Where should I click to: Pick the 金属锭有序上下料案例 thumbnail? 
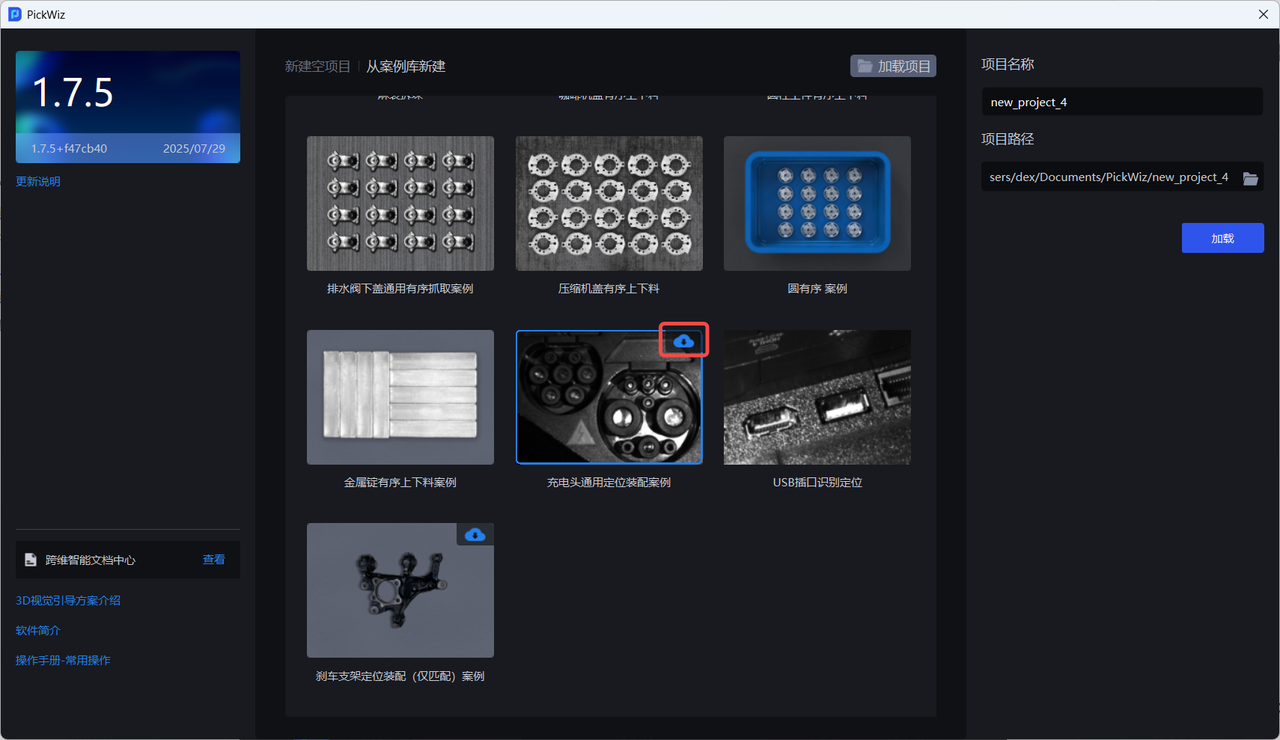[400, 397]
